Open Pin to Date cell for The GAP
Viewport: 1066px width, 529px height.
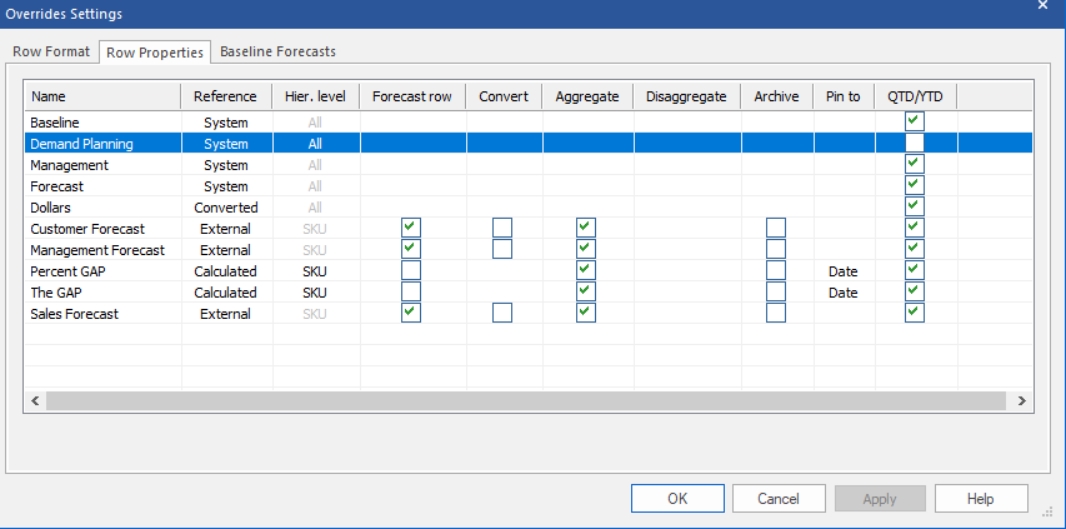[843, 292]
